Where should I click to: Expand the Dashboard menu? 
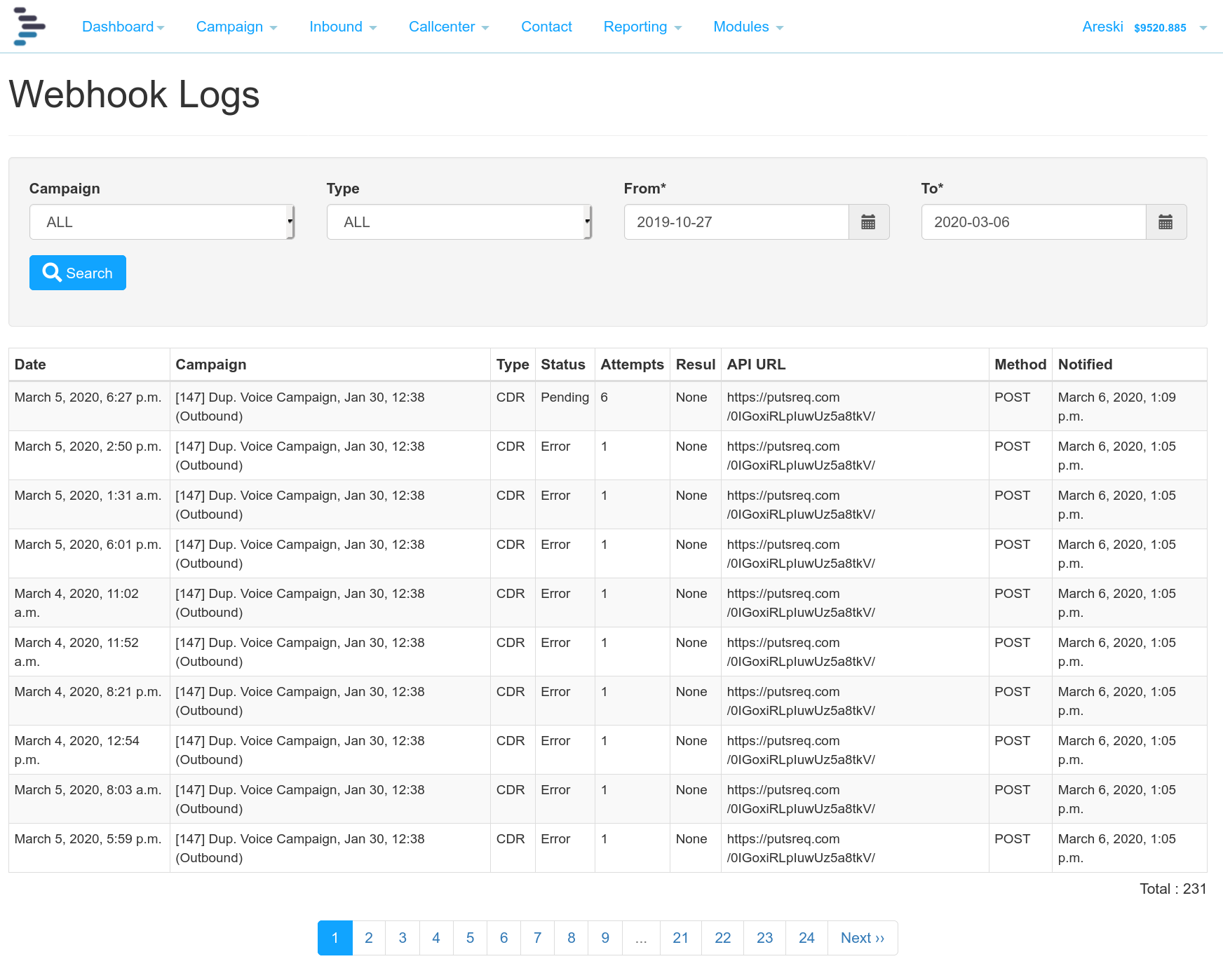[123, 27]
